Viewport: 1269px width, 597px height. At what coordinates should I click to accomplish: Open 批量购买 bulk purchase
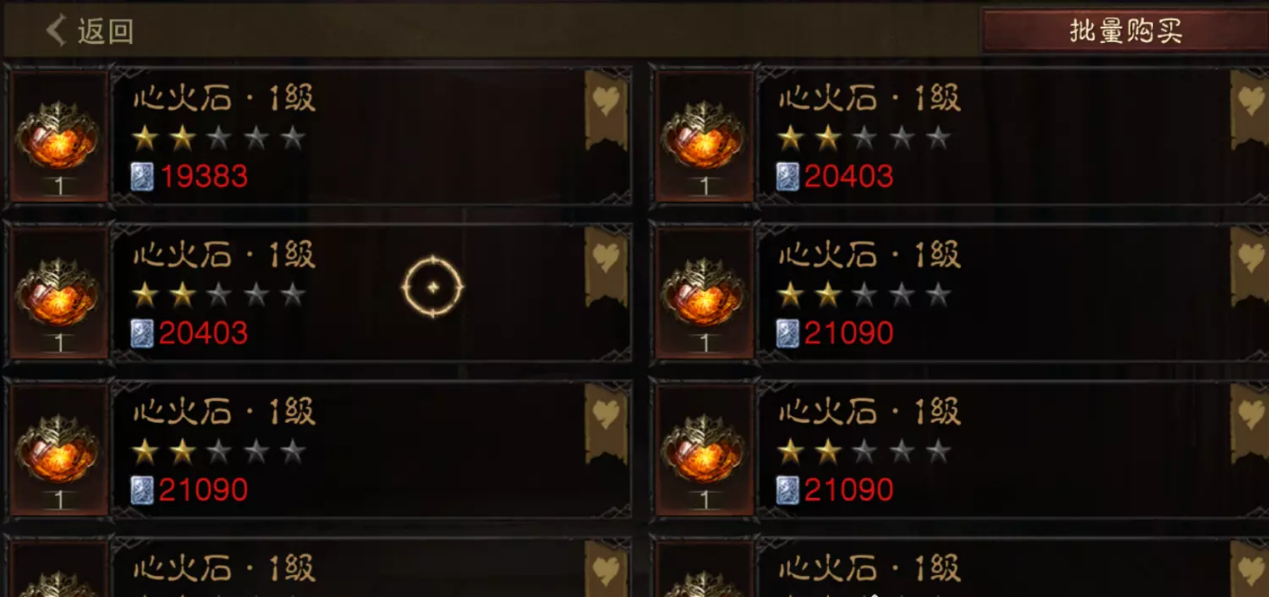click(1125, 30)
